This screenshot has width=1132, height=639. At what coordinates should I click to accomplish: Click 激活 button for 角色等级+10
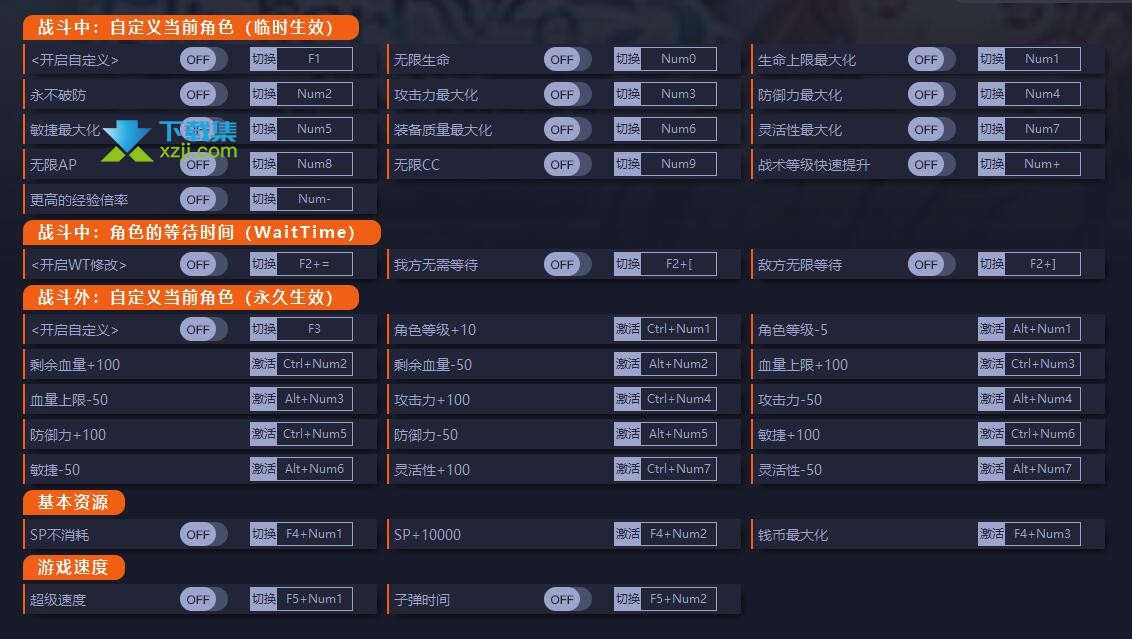pyautogui.click(x=627, y=329)
